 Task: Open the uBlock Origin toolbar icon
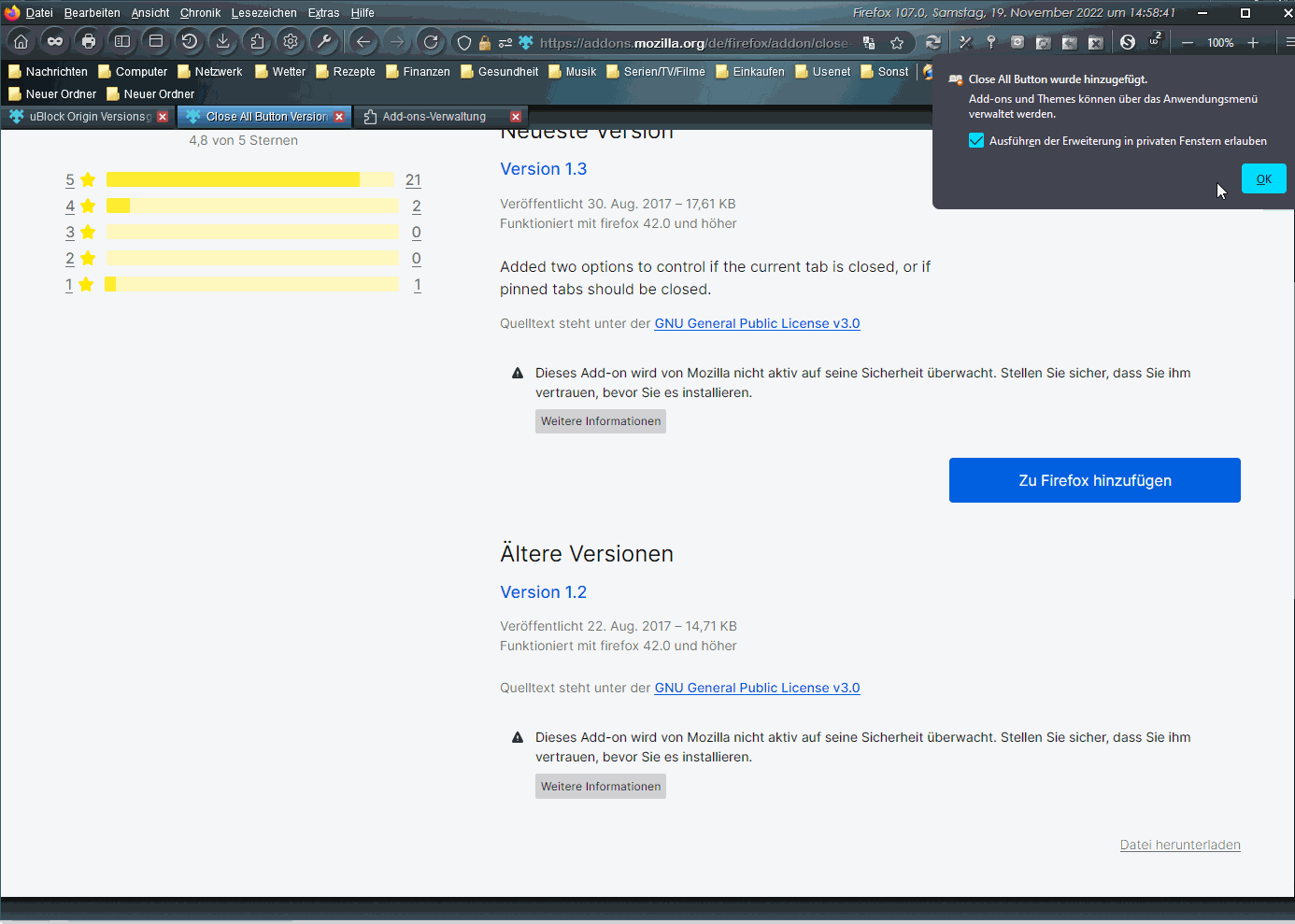click(1154, 41)
